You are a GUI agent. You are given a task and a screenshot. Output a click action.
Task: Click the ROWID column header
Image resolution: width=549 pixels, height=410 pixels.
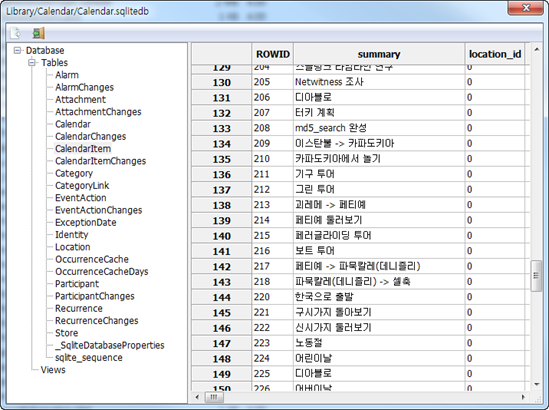272,54
